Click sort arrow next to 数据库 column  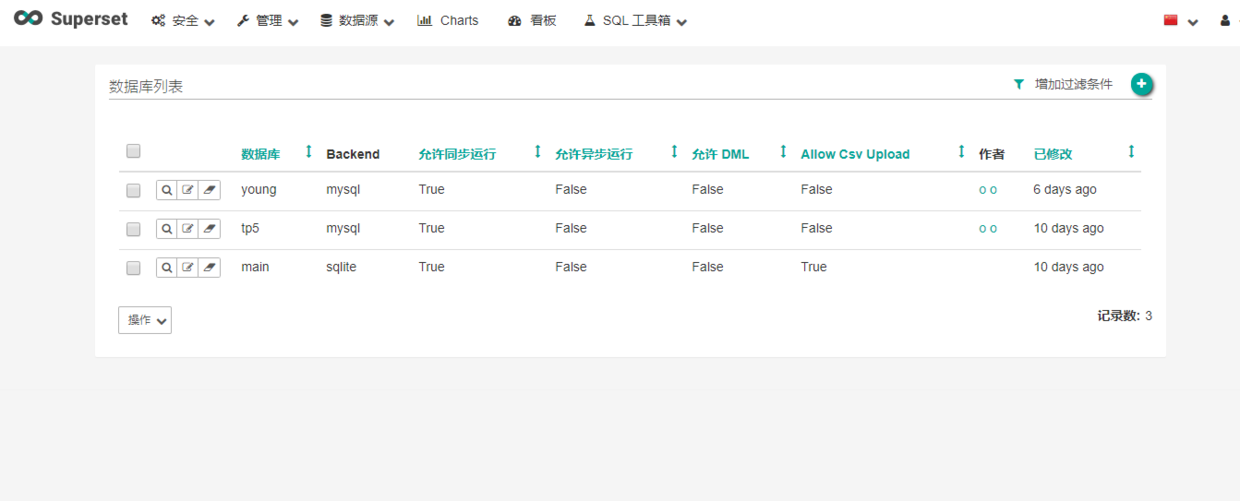pyautogui.click(x=308, y=152)
